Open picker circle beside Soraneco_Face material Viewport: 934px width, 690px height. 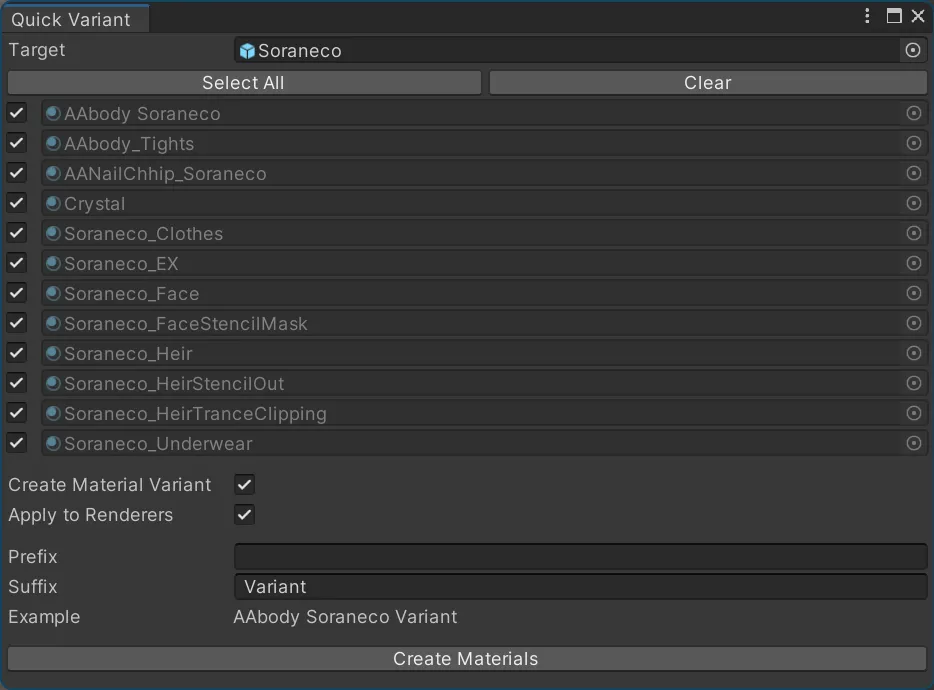pyautogui.click(x=912, y=293)
